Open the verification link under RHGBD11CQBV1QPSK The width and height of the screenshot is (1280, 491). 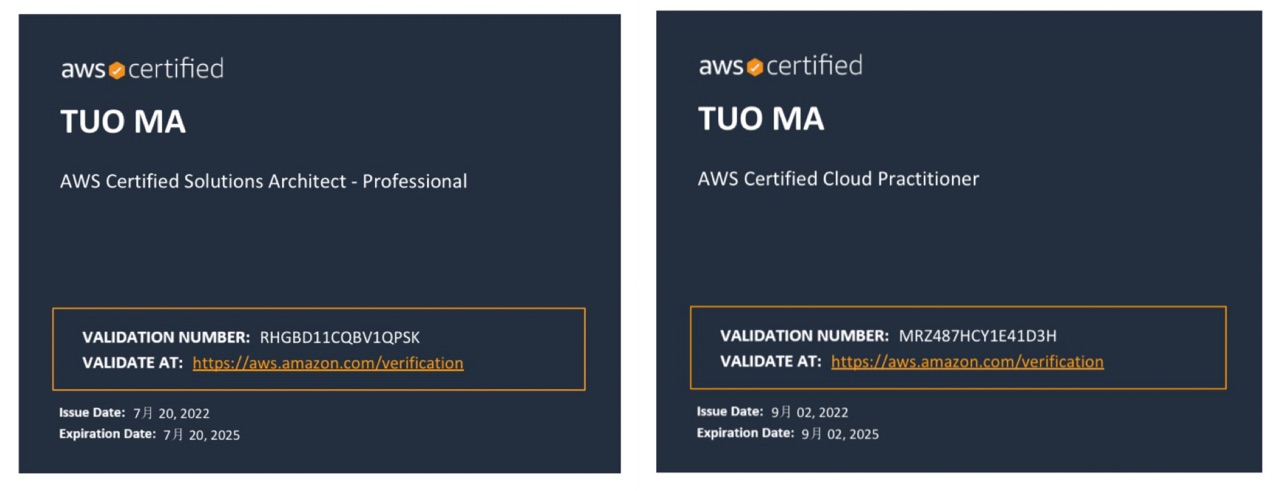pyautogui.click(x=328, y=363)
